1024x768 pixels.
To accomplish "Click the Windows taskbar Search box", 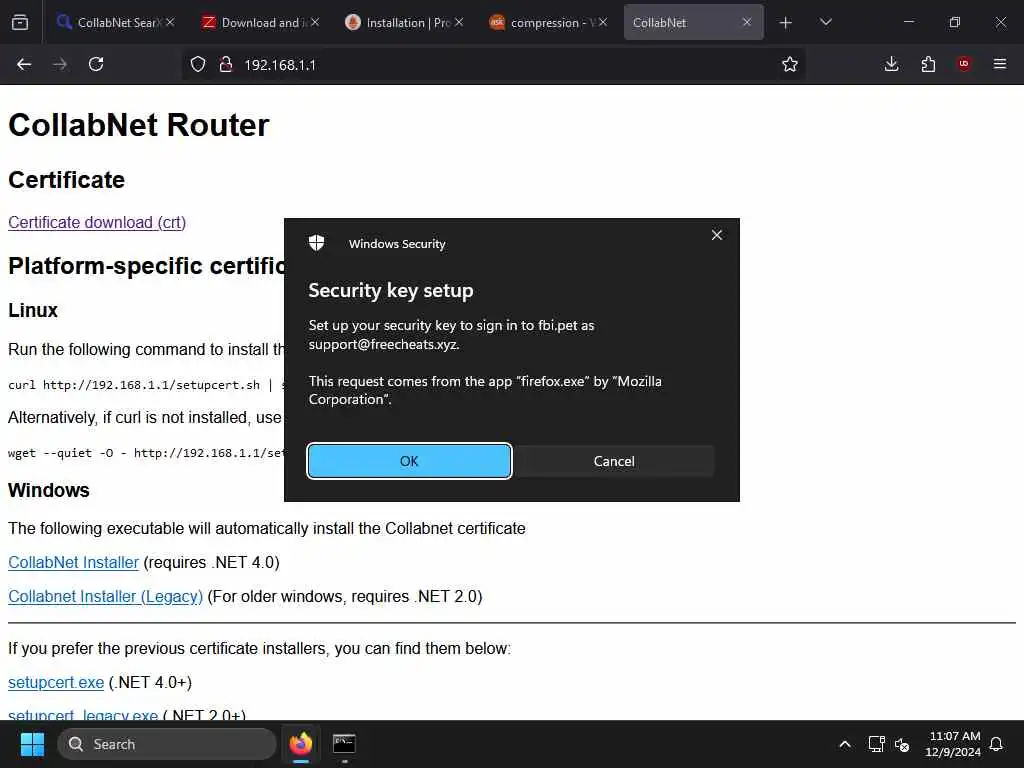I will [x=167, y=744].
